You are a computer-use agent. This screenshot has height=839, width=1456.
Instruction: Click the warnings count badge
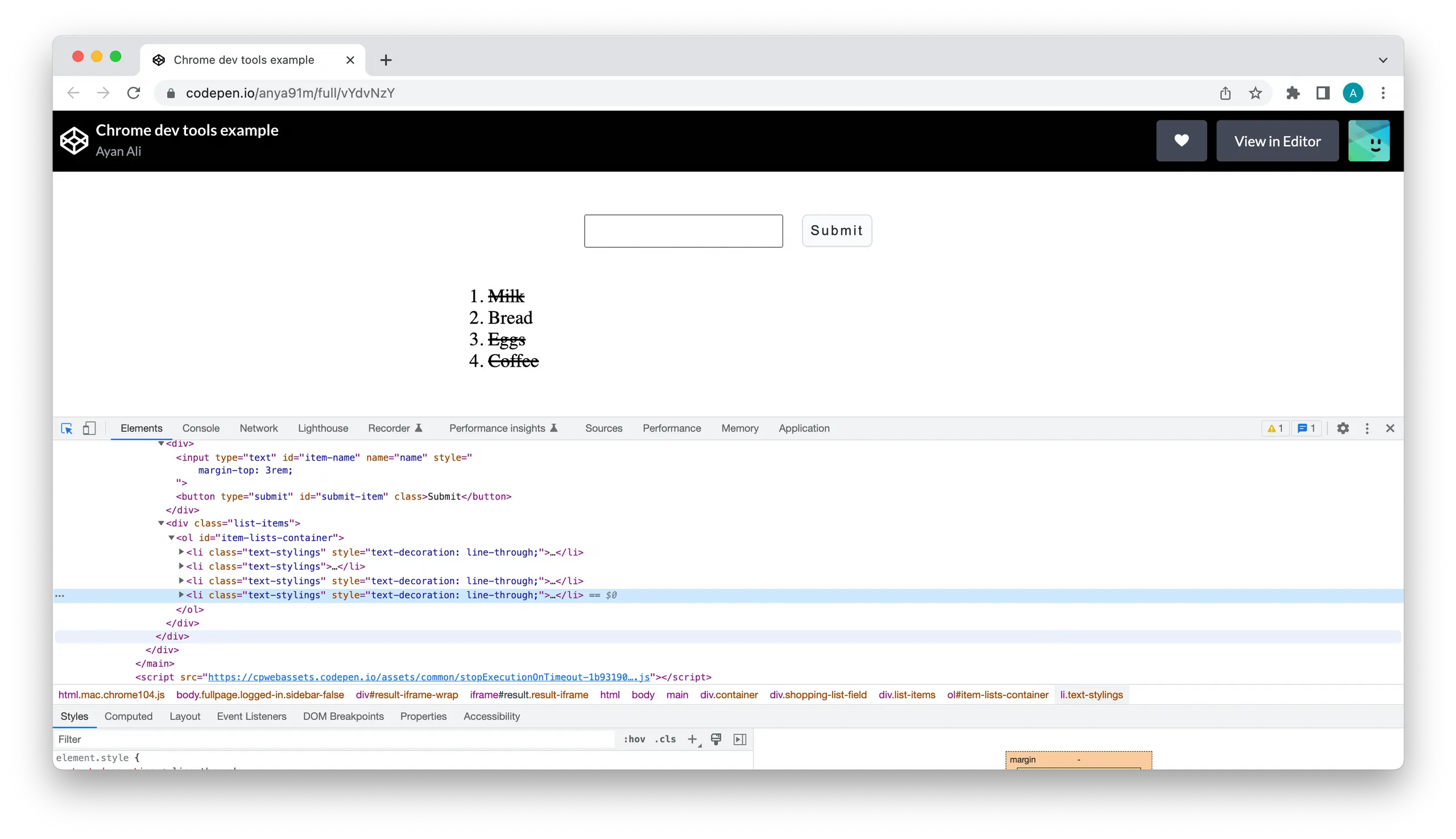click(1275, 428)
